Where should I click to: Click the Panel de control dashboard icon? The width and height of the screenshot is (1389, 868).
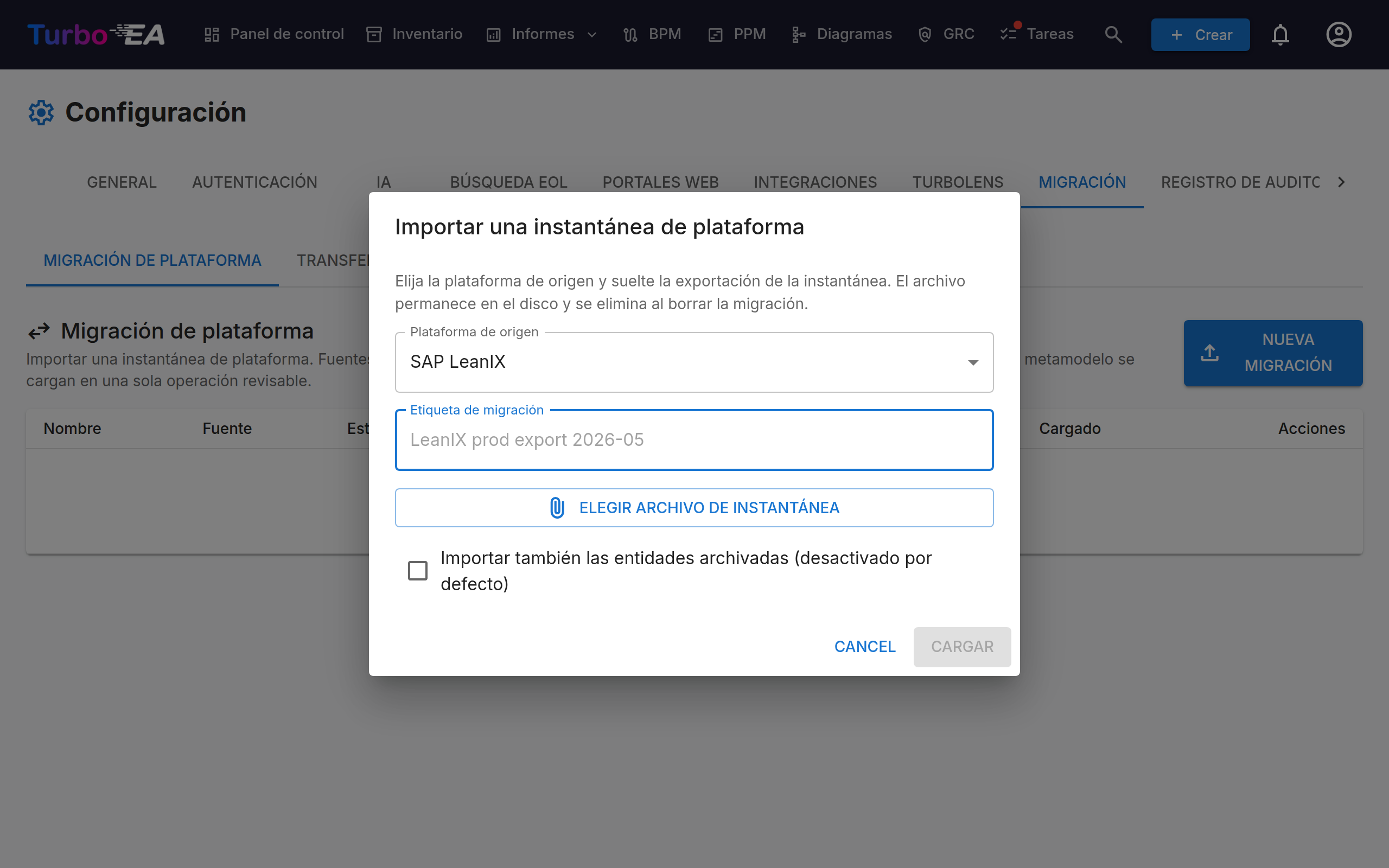point(212,34)
